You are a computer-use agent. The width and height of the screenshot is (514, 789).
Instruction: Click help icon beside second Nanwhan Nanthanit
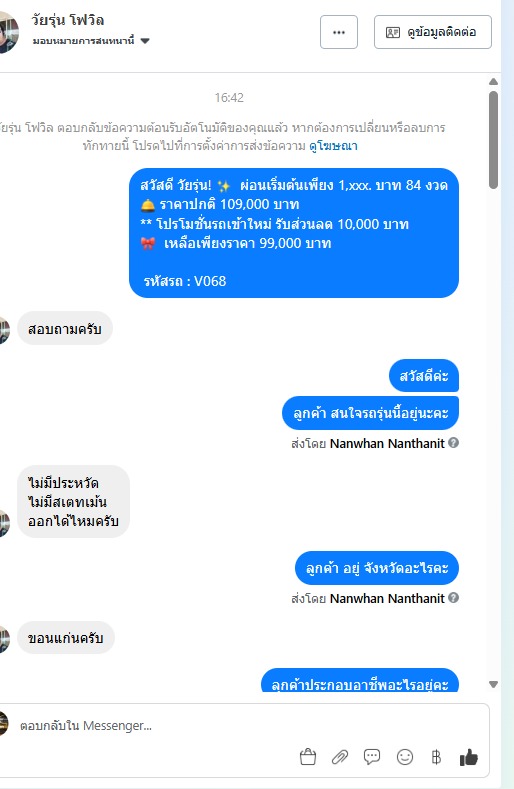coord(454,598)
